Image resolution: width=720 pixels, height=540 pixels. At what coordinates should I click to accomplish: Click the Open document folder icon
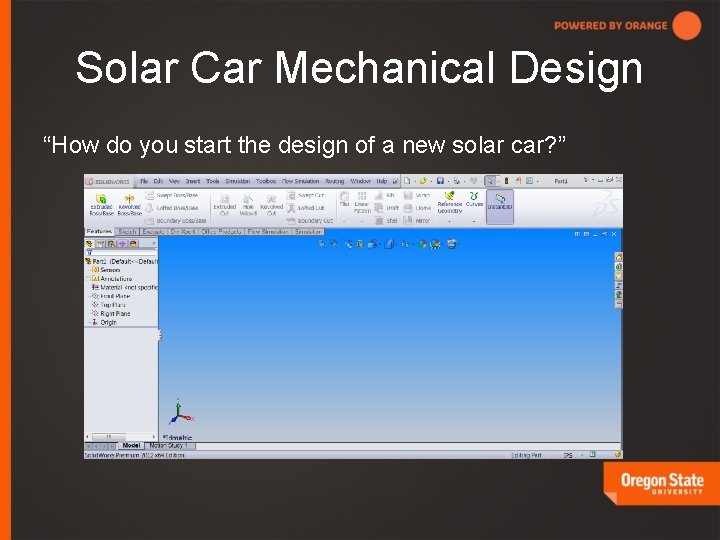pos(423,181)
